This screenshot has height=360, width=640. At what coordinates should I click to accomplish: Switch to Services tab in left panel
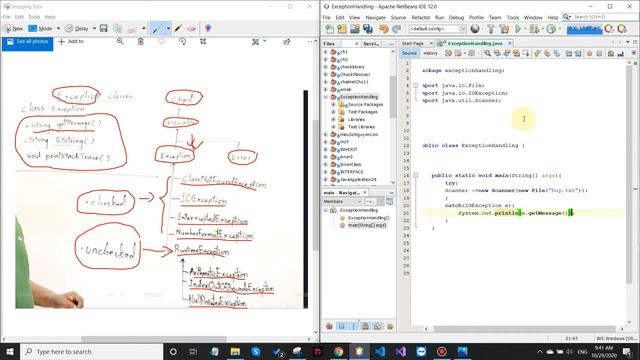[371, 44]
